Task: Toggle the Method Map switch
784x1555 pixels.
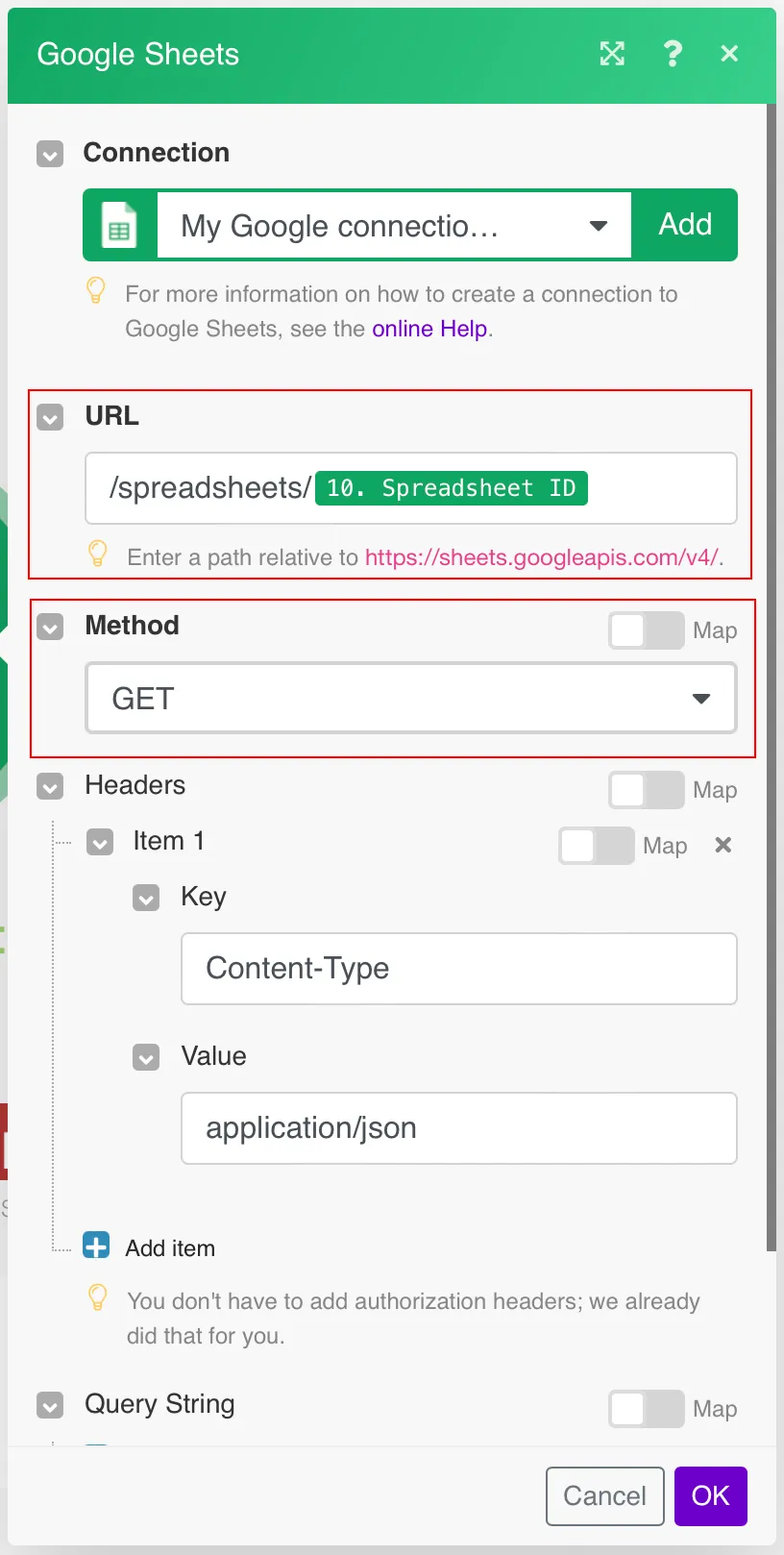Action: (x=646, y=630)
